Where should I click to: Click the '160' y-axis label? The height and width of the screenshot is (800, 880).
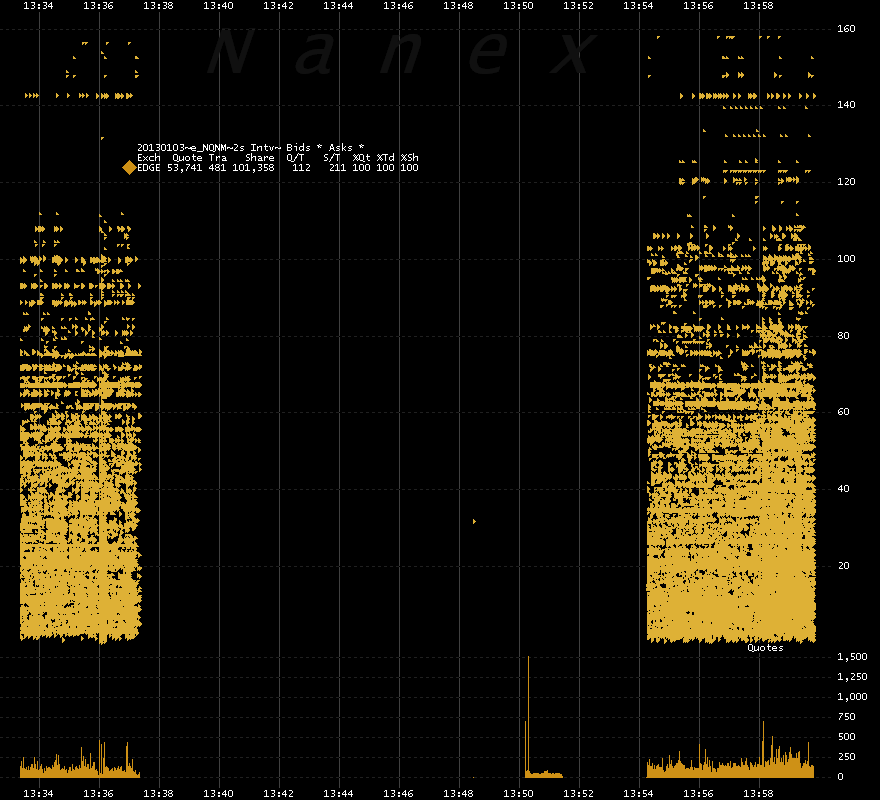point(846,28)
